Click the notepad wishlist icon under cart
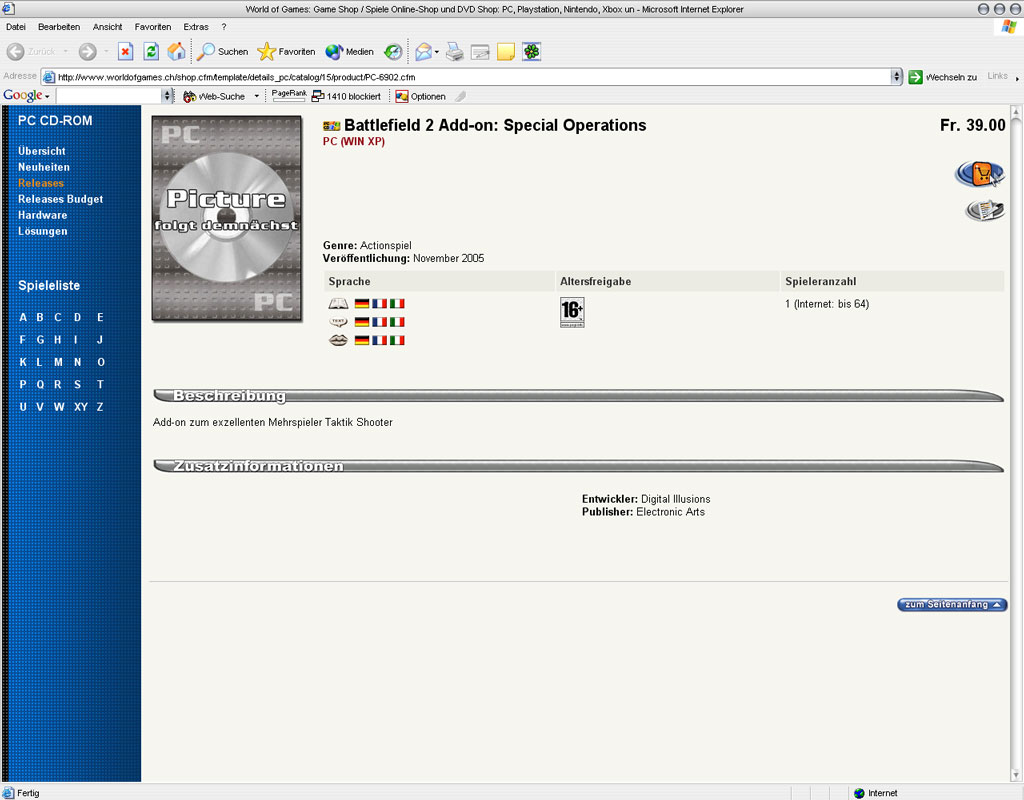The height and width of the screenshot is (800, 1024). (x=985, y=210)
